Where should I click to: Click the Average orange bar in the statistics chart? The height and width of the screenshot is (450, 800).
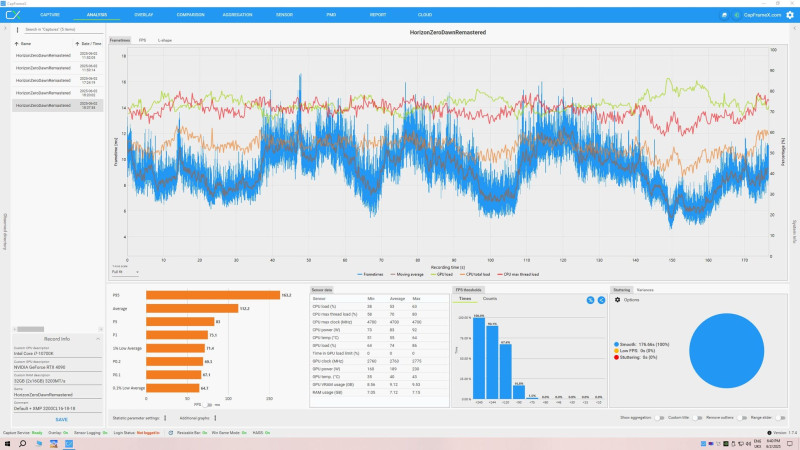(x=192, y=309)
